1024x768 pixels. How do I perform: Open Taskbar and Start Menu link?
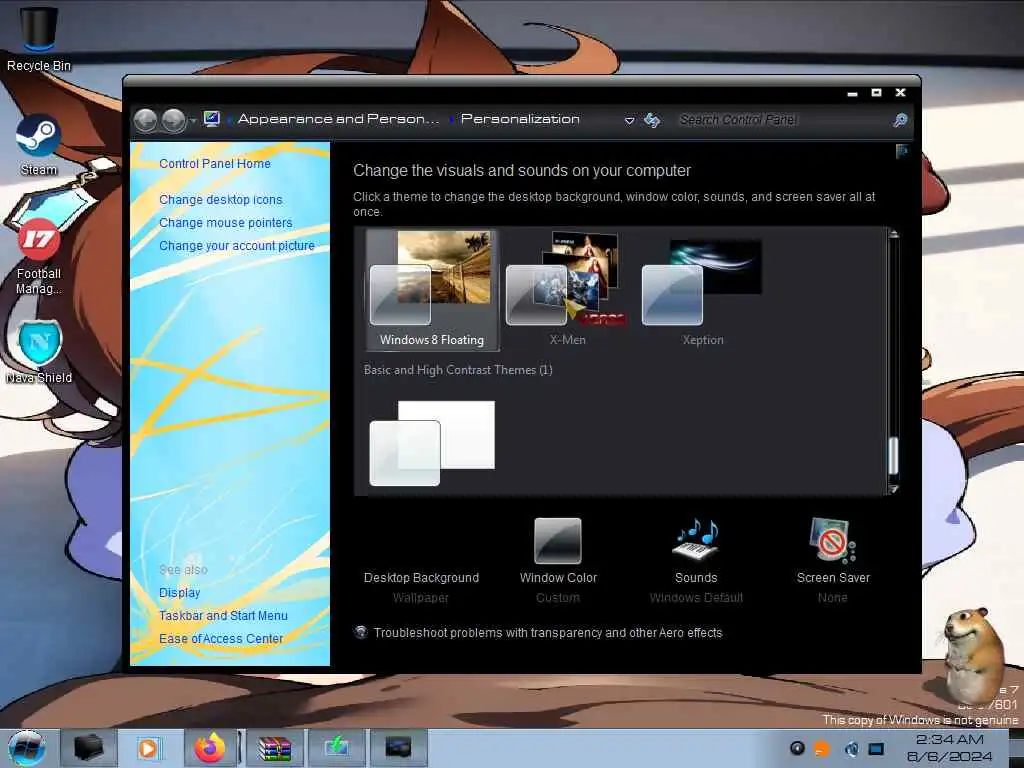click(x=223, y=615)
